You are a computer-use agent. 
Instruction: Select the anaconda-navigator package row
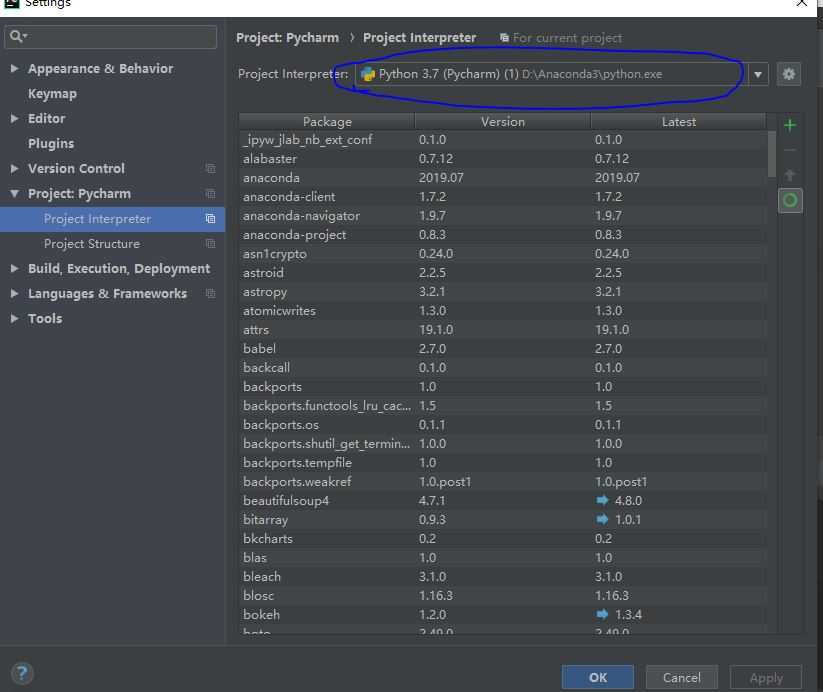pyautogui.click(x=503, y=216)
